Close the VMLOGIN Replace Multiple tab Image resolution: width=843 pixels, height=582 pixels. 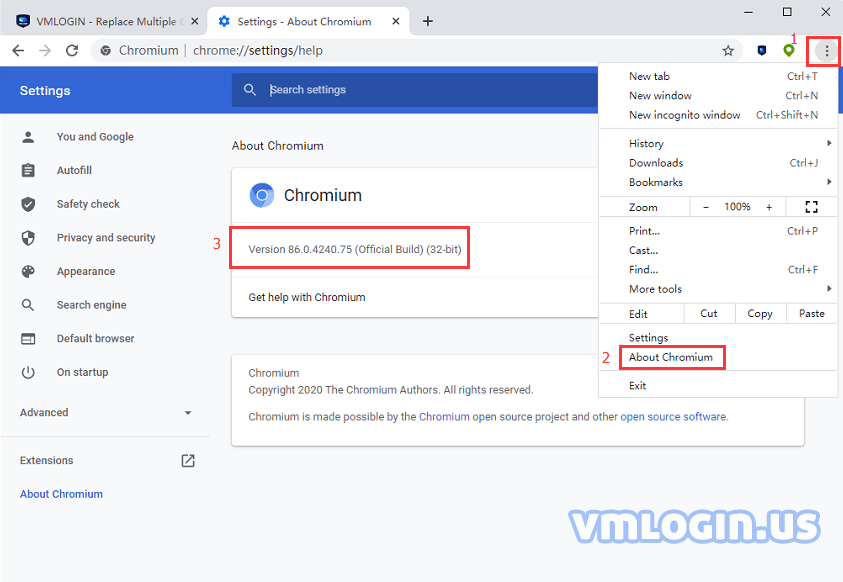(195, 21)
